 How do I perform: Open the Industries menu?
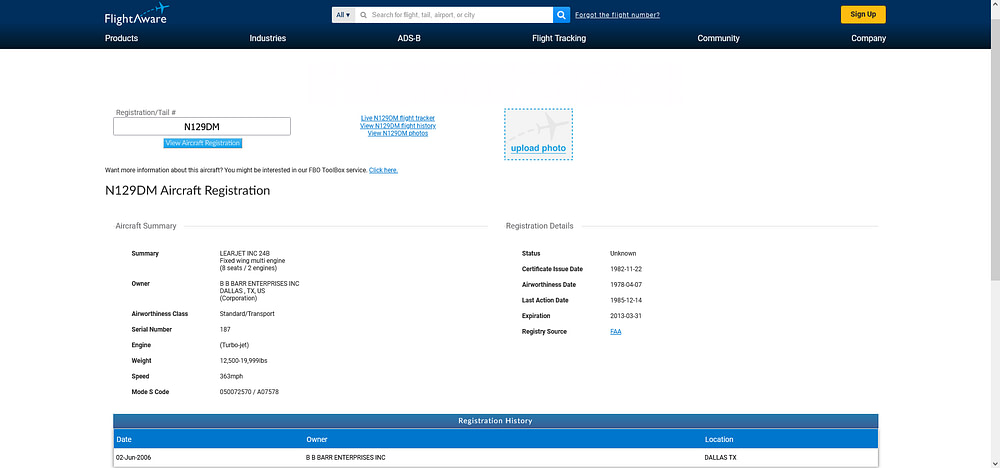[268, 38]
